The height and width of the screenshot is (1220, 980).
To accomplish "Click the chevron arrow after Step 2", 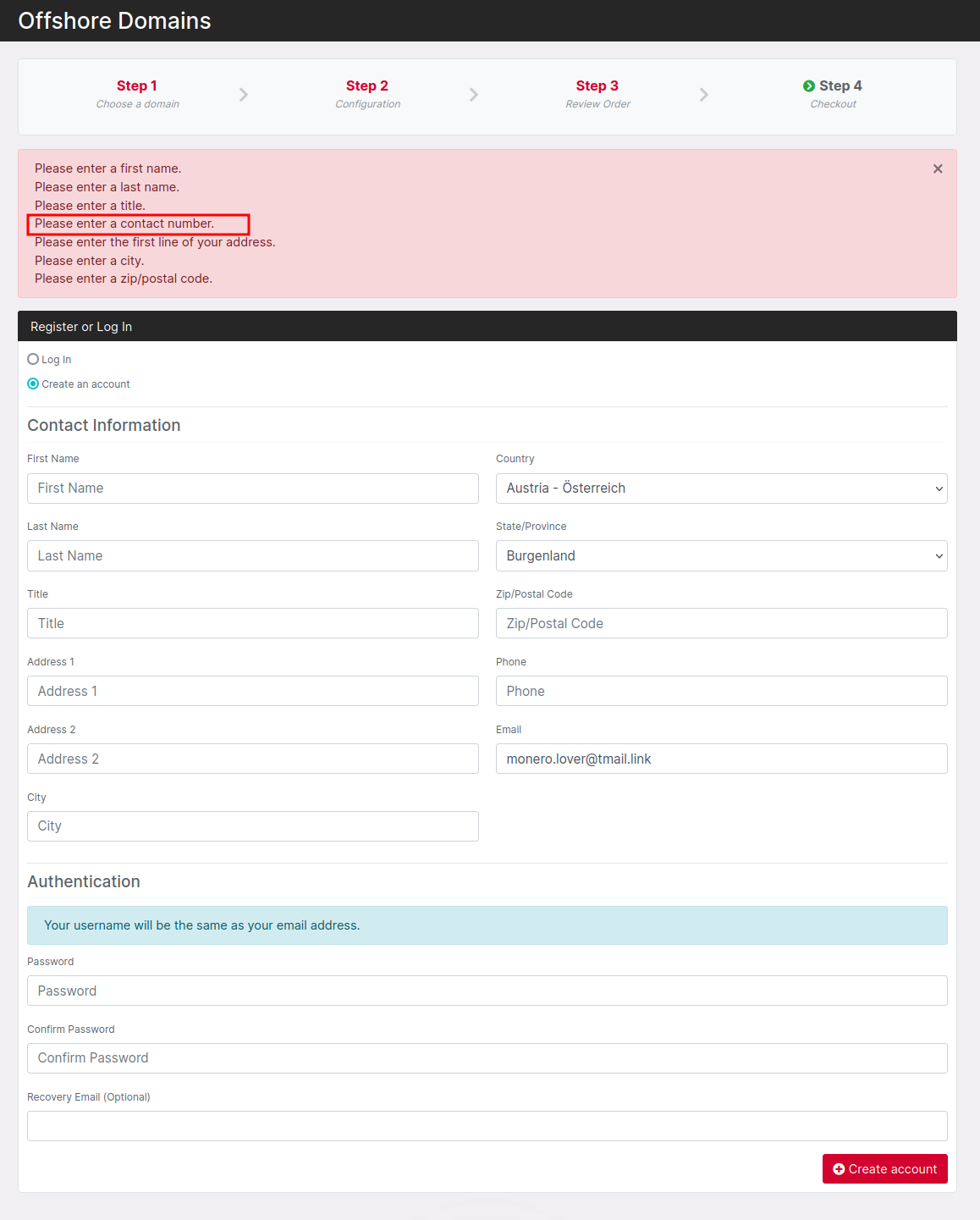I will pos(474,95).
